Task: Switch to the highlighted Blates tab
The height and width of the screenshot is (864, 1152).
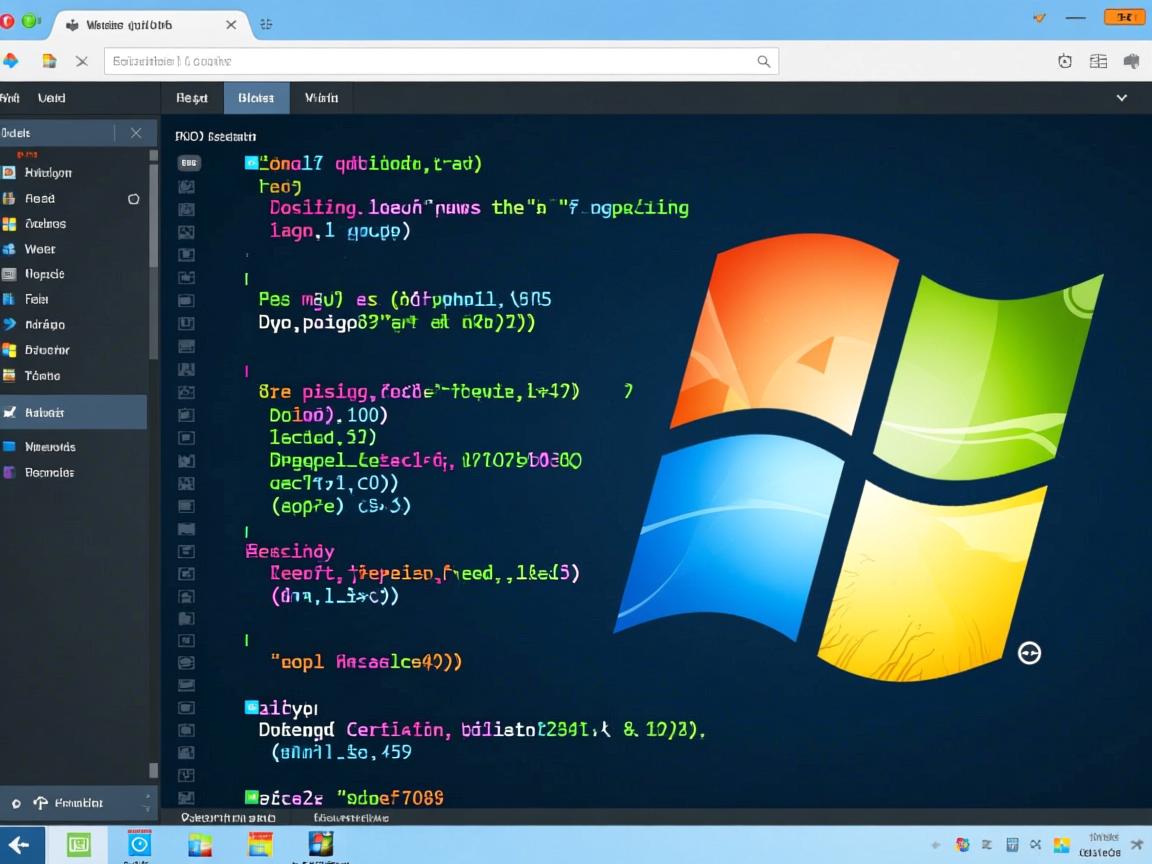Action: [256, 98]
